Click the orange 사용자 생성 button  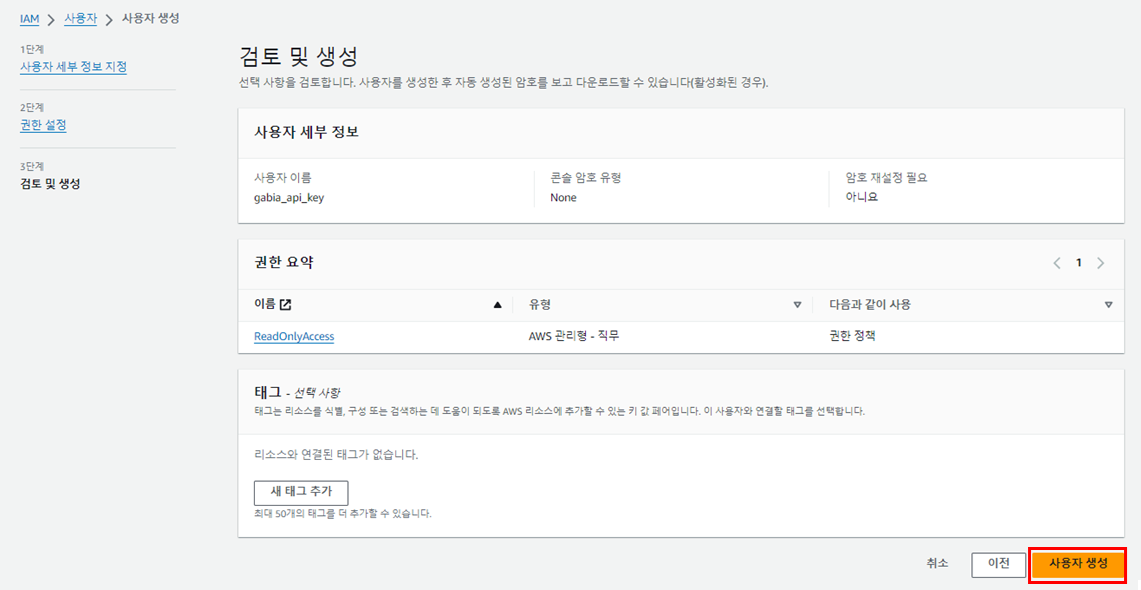point(1078,564)
